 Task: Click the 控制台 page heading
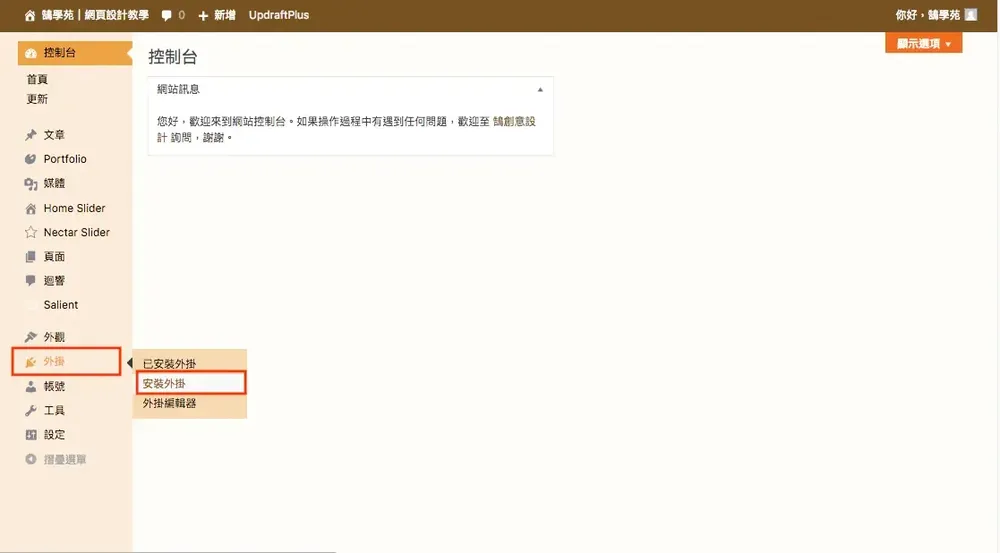[x=173, y=57]
